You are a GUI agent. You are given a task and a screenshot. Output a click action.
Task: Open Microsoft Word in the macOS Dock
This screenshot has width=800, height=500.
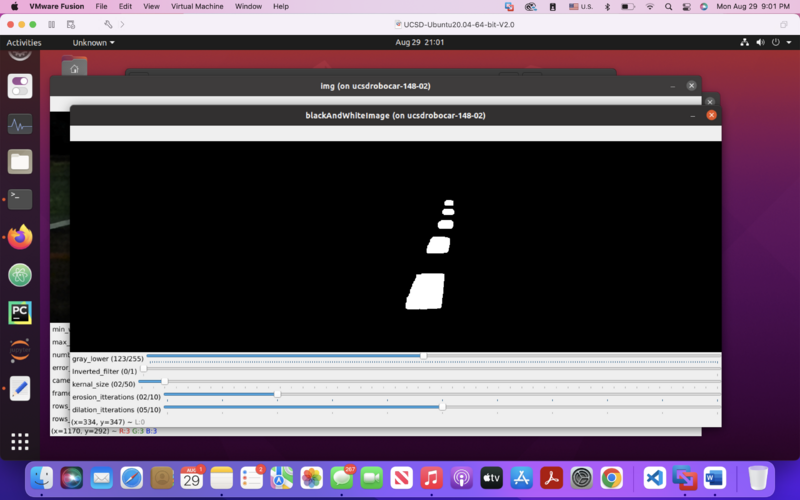(x=714, y=479)
